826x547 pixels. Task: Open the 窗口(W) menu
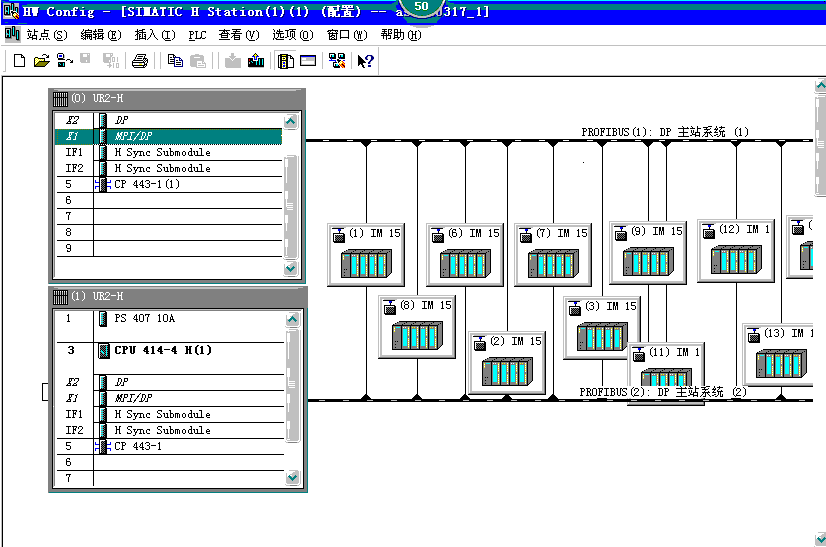347,35
